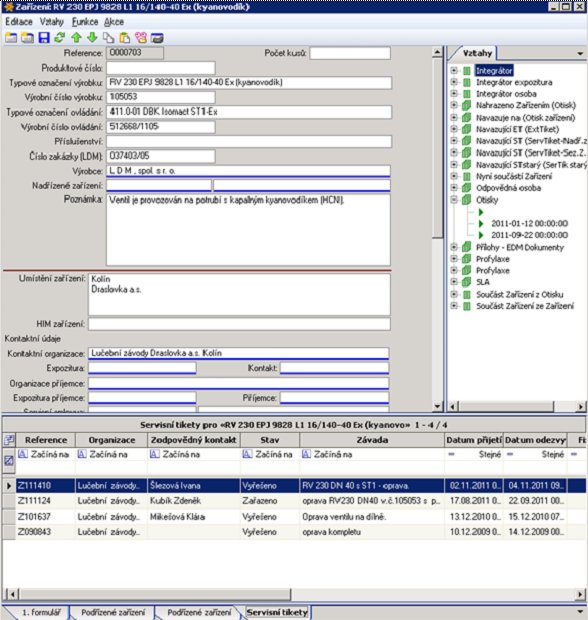Image resolution: width=588 pixels, height=620 pixels.
Task: Click the Závada filter operator icon
Action: 306,454
